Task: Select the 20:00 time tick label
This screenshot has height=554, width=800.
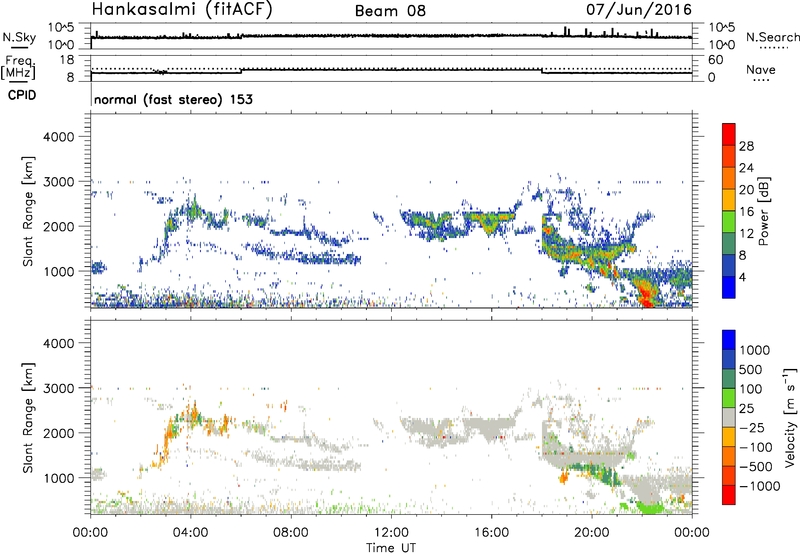Action: (x=591, y=533)
